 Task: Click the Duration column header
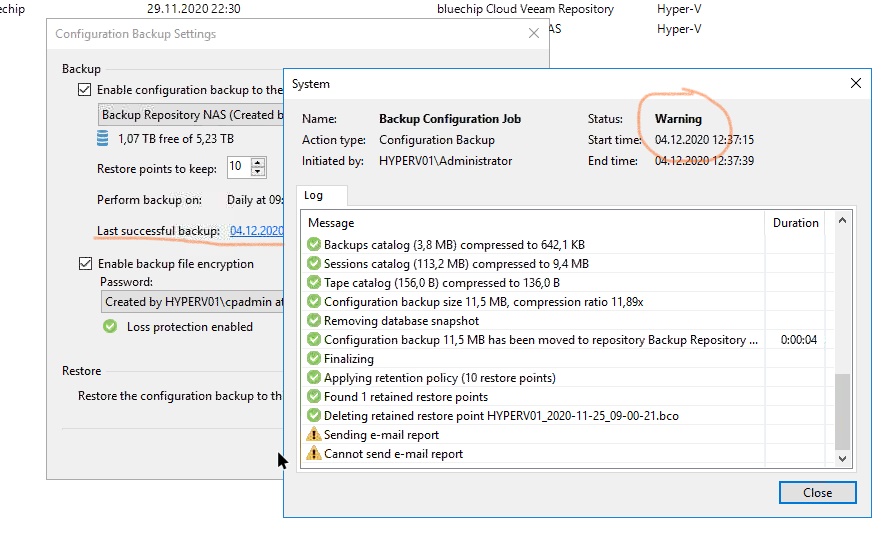[796, 223]
